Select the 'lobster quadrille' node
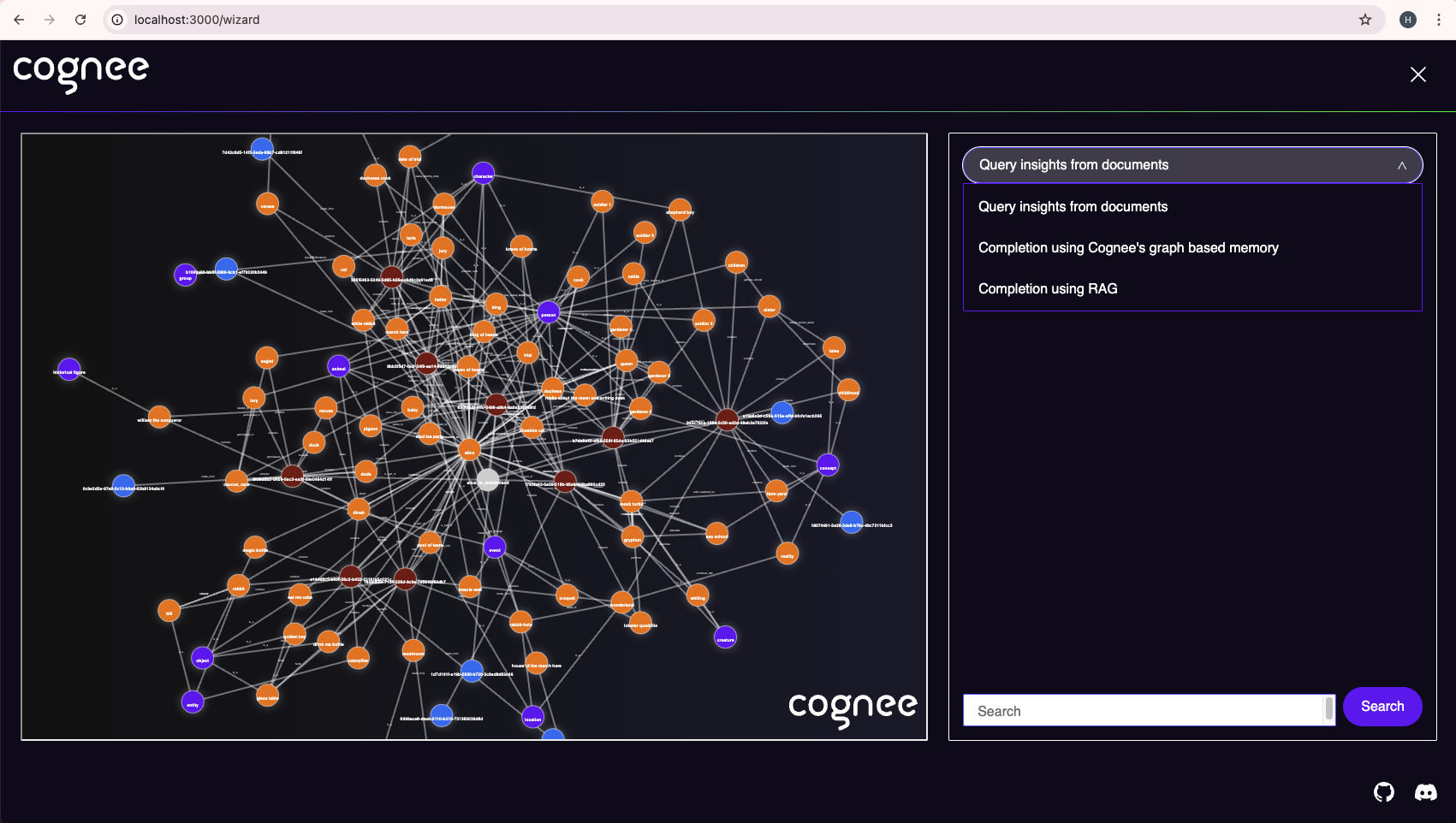The width and height of the screenshot is (1456, 823). tap(640, 623)
